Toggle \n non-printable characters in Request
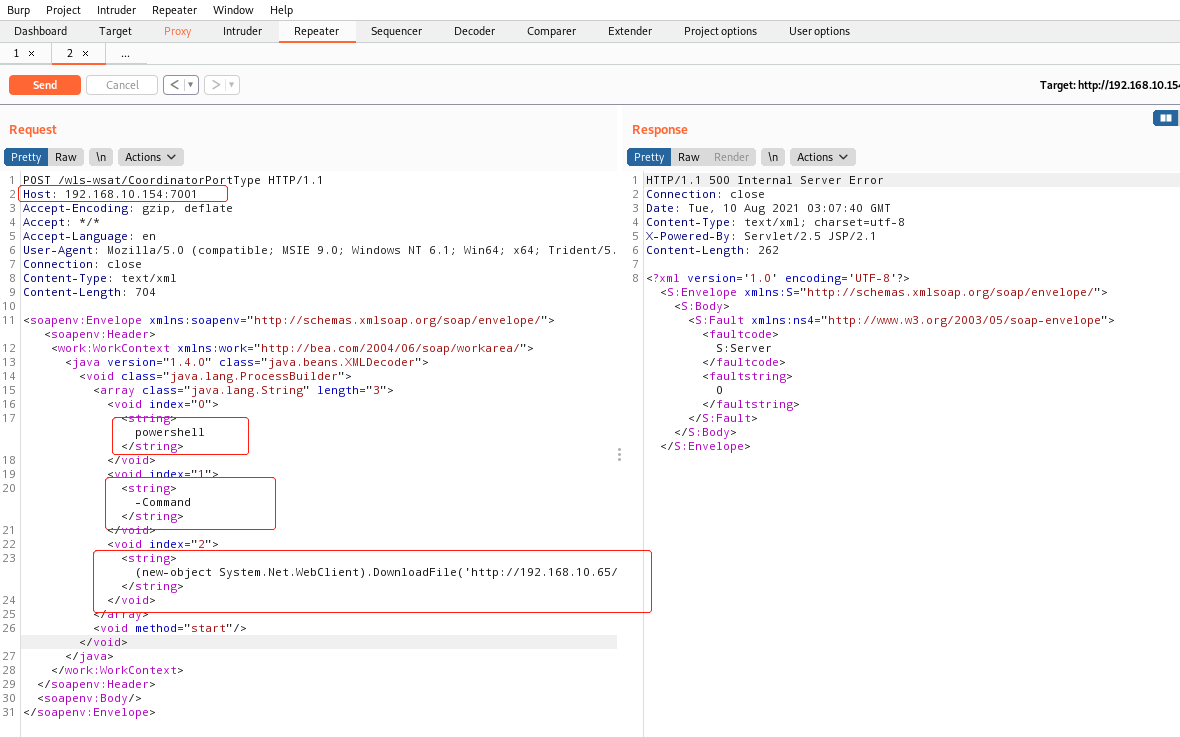Viewport: 1180px width, 737px height. click(x=101, y=157)
